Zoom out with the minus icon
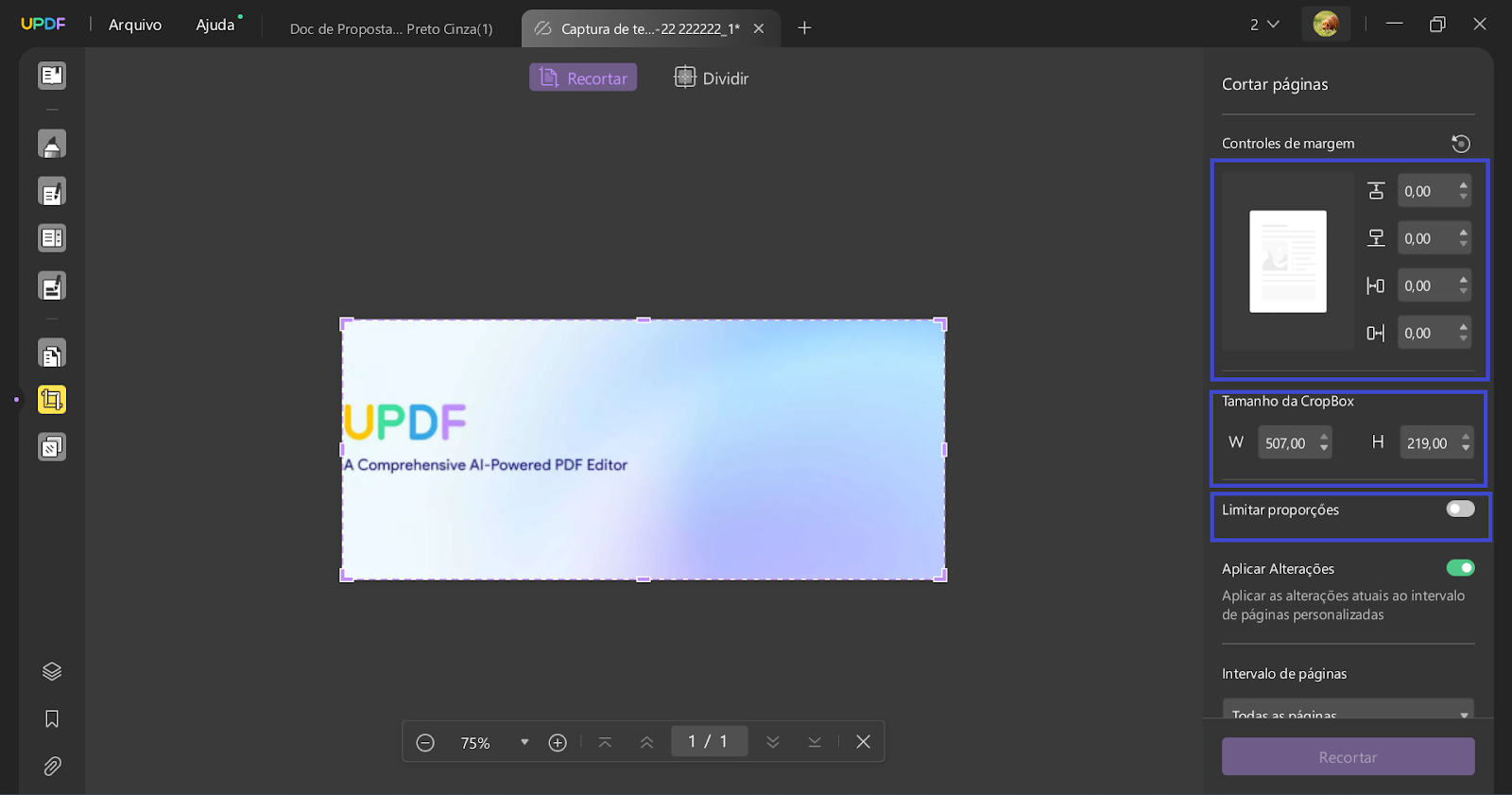 [x=425, y=743]
